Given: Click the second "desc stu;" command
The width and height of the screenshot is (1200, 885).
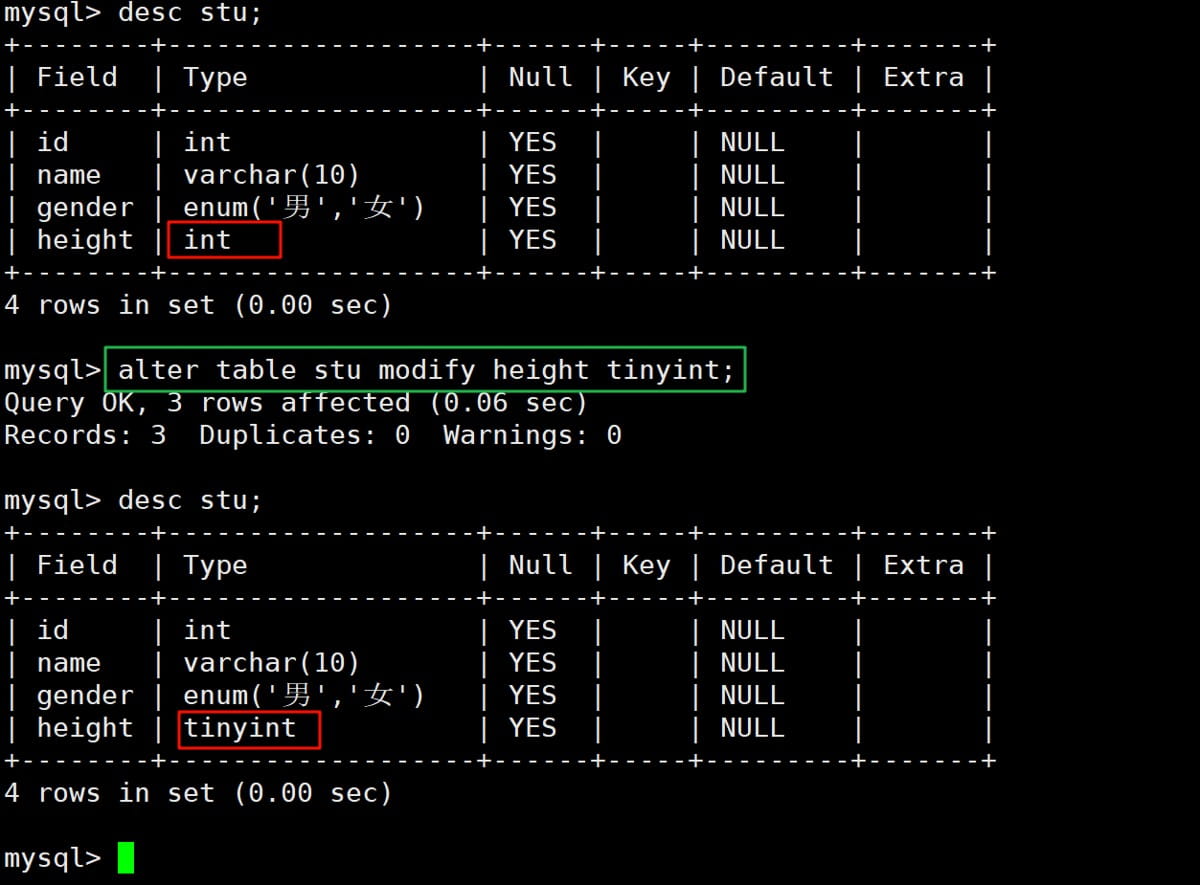Looking at the screenshot, I should [x=190, y=500].
